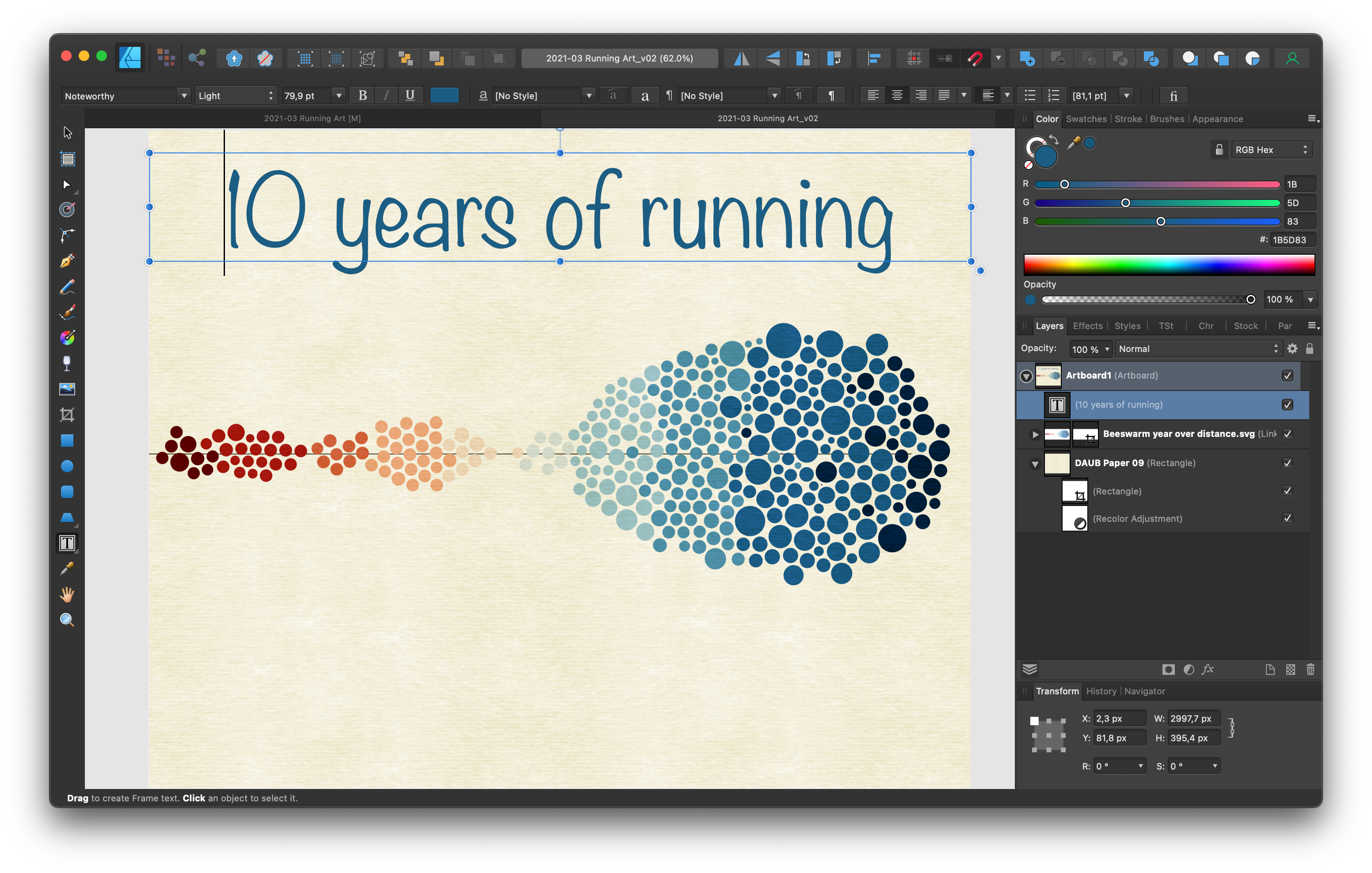Select the Zoom tool in left toolbar
1372x873 pixels.
click(x=67, y=620)
